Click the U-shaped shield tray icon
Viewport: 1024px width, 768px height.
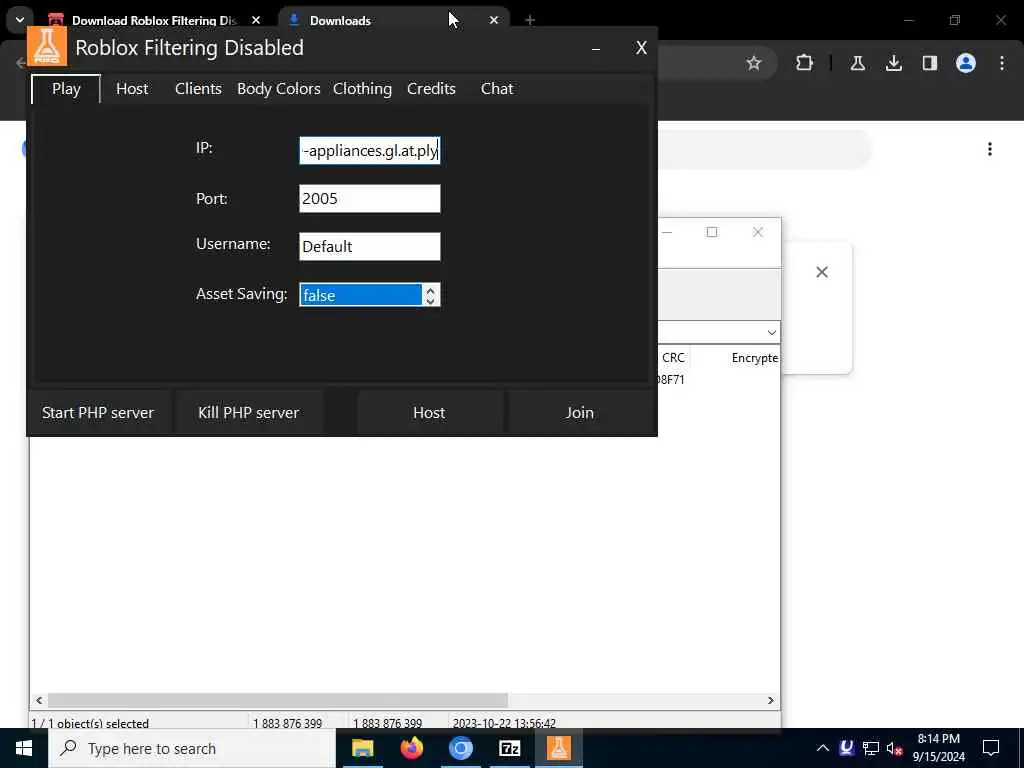(x=846, y=748)
